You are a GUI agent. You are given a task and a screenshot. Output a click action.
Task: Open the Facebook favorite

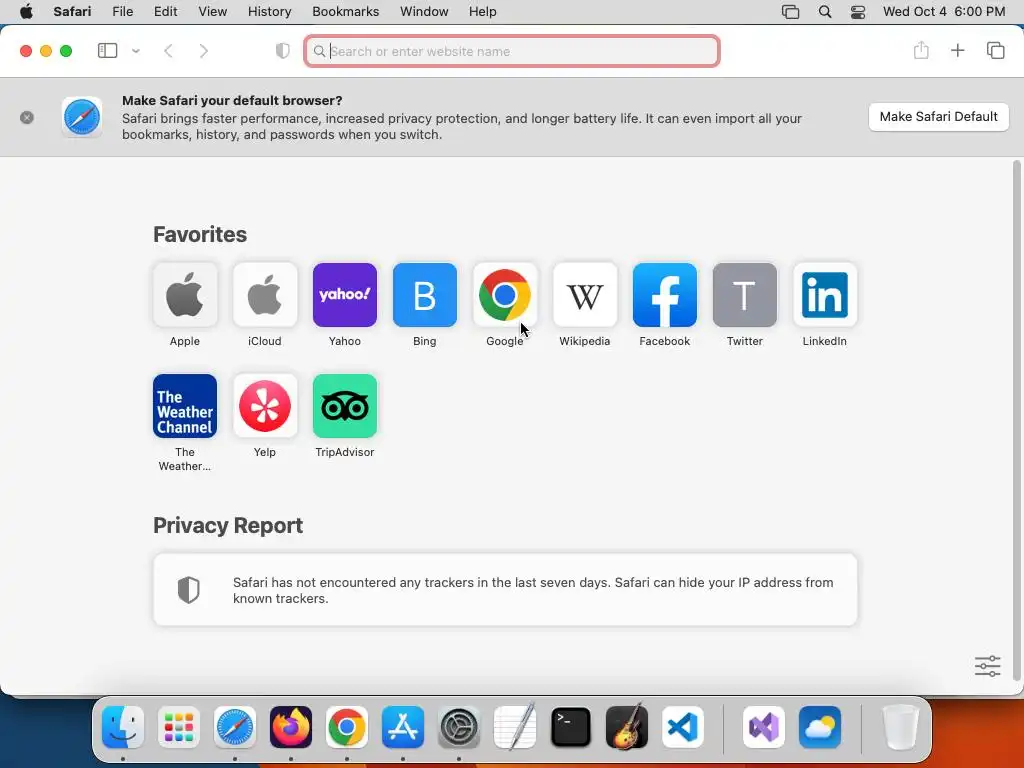pos(665,295)
